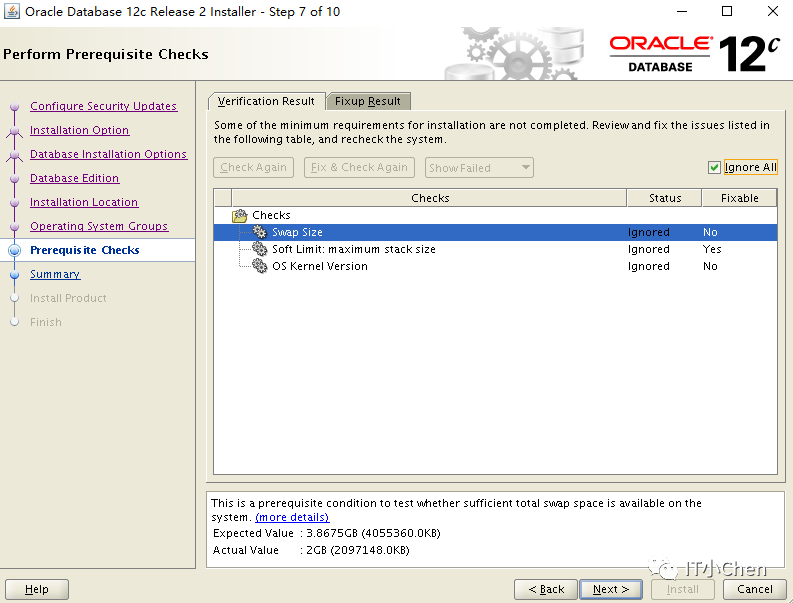
Task: Click the Install button
Action: coord(683,589)
